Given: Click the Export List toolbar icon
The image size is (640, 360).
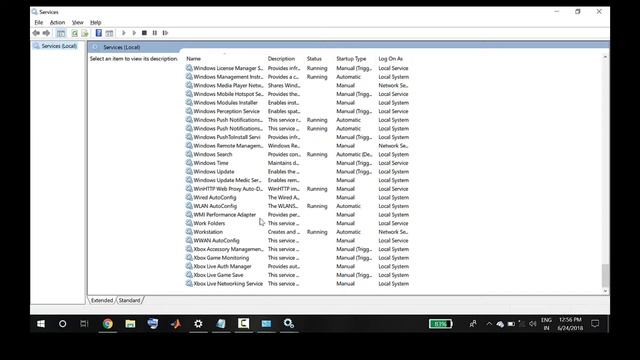Looking at the screenshot, I should pyautogui.click(x=84, y=33).
